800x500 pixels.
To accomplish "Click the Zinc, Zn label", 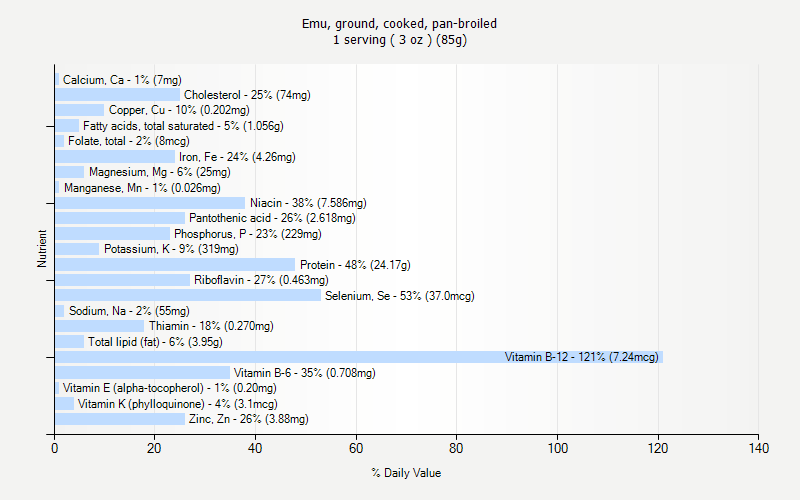I will [x=248, y=419].
